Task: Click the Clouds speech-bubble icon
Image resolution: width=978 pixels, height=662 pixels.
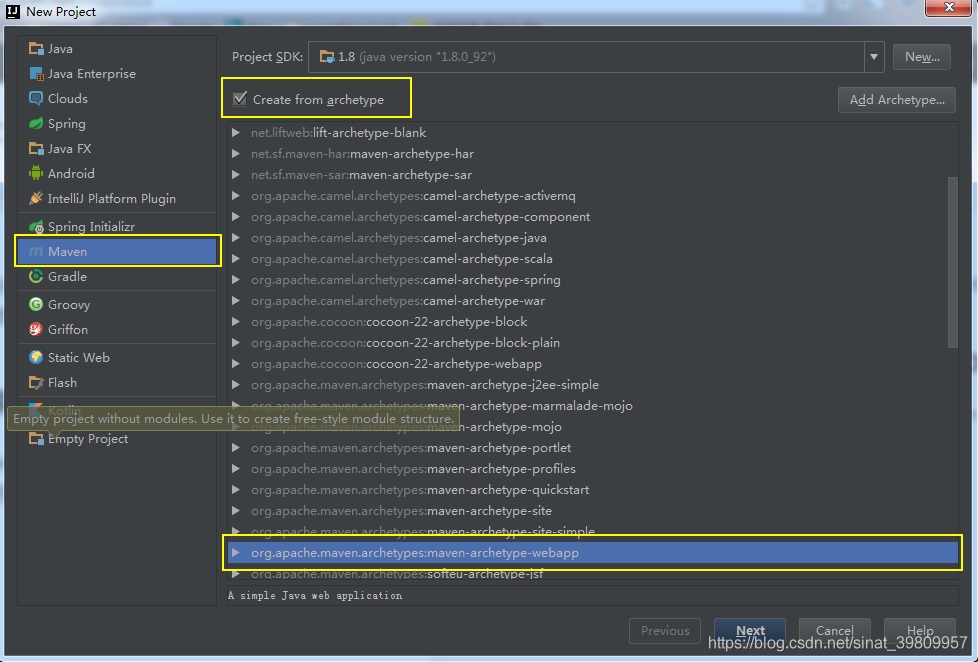Action: (36, 99)
